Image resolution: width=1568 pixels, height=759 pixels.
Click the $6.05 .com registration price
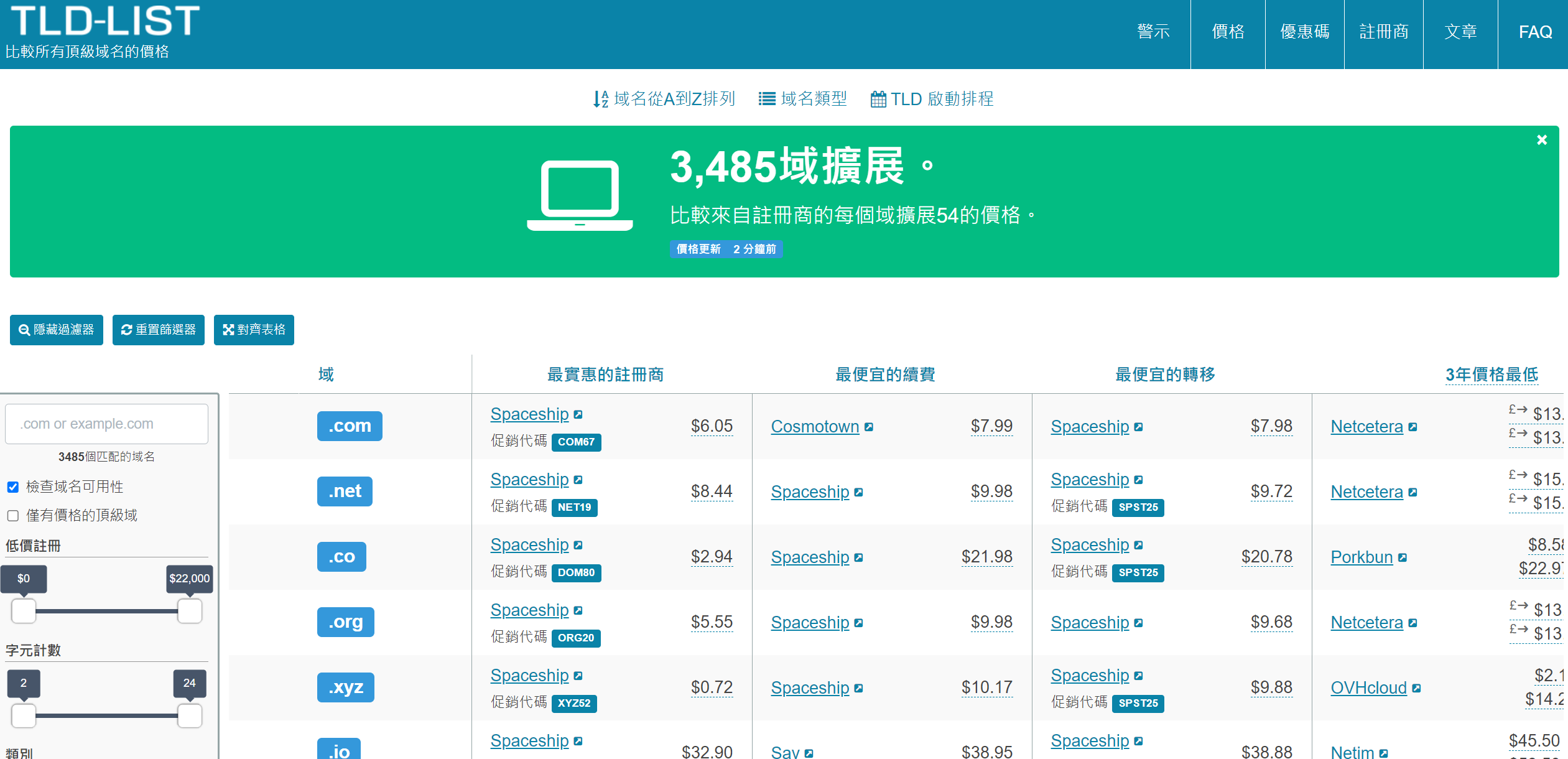coord(712,426)
